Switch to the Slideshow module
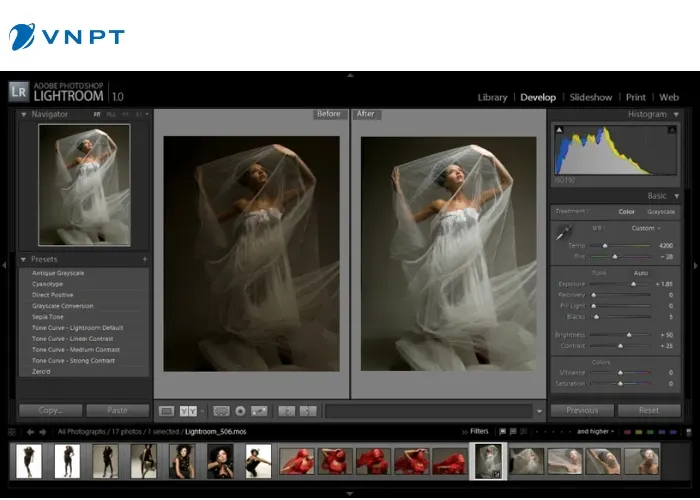The image size is (700, 500). coord(591,97)
